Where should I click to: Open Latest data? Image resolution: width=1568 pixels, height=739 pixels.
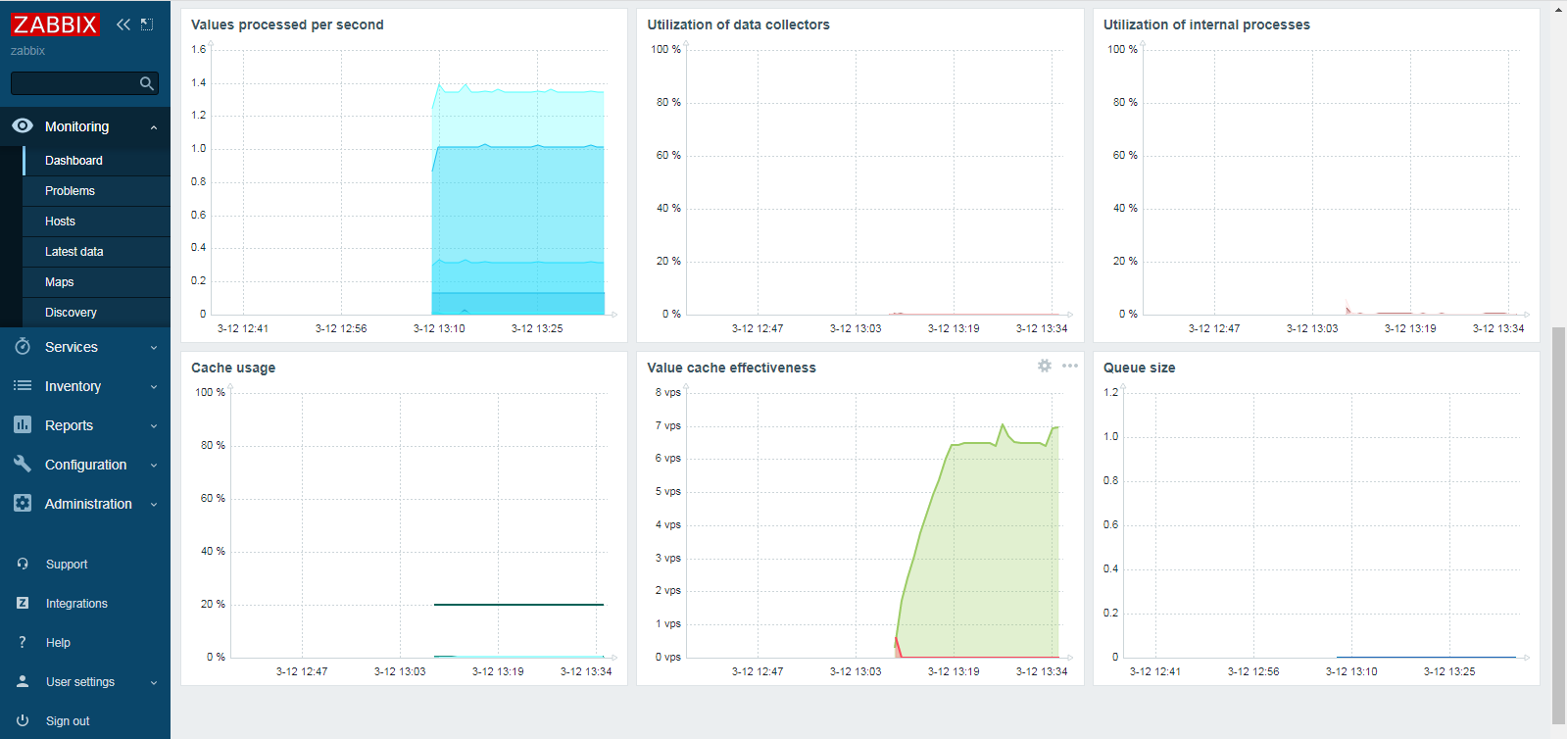(x=73, y=252)
